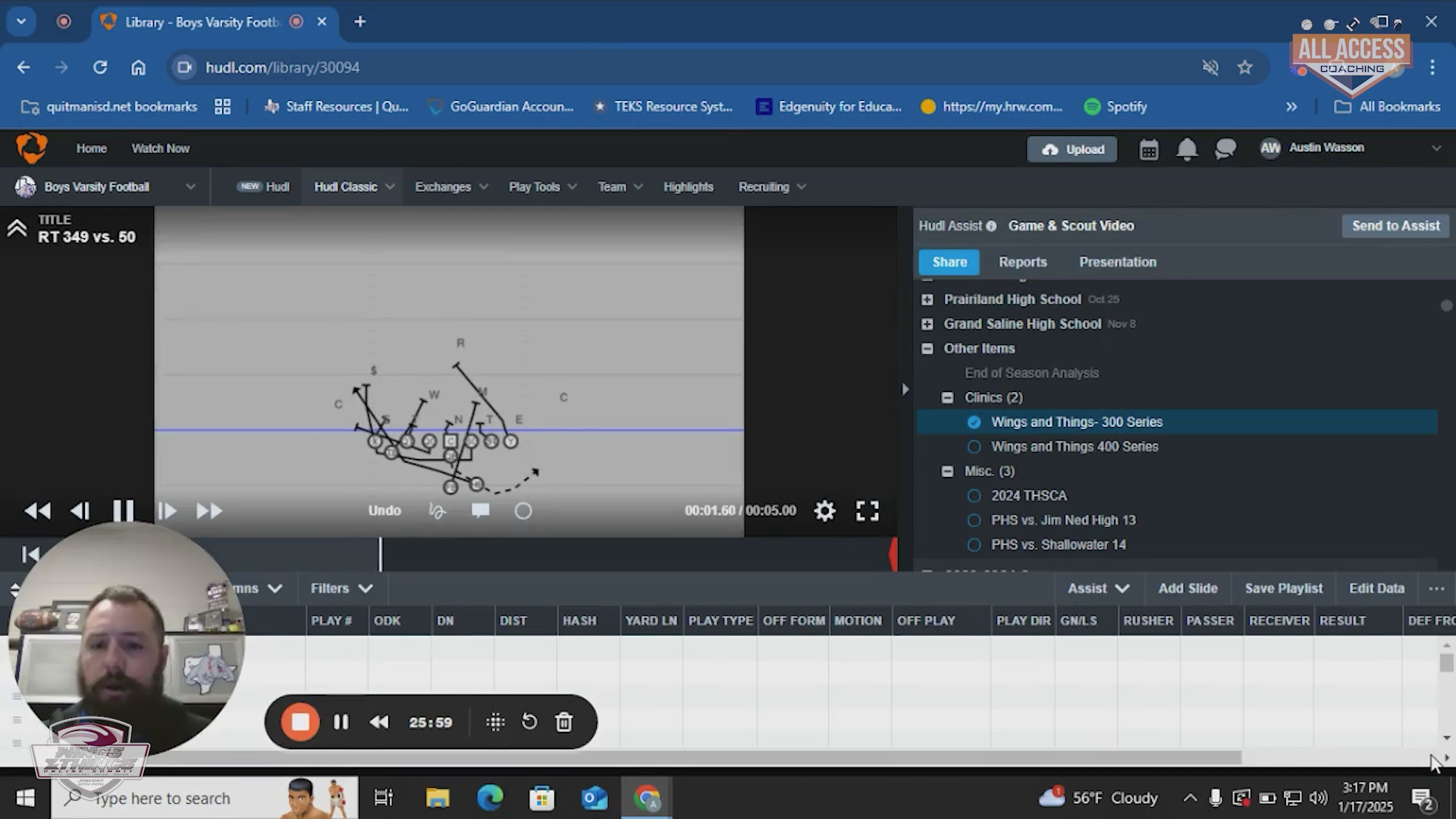Open the messages chat bubble icon
This screenshot has width=1456, height=819.
tap(1225, 149)
